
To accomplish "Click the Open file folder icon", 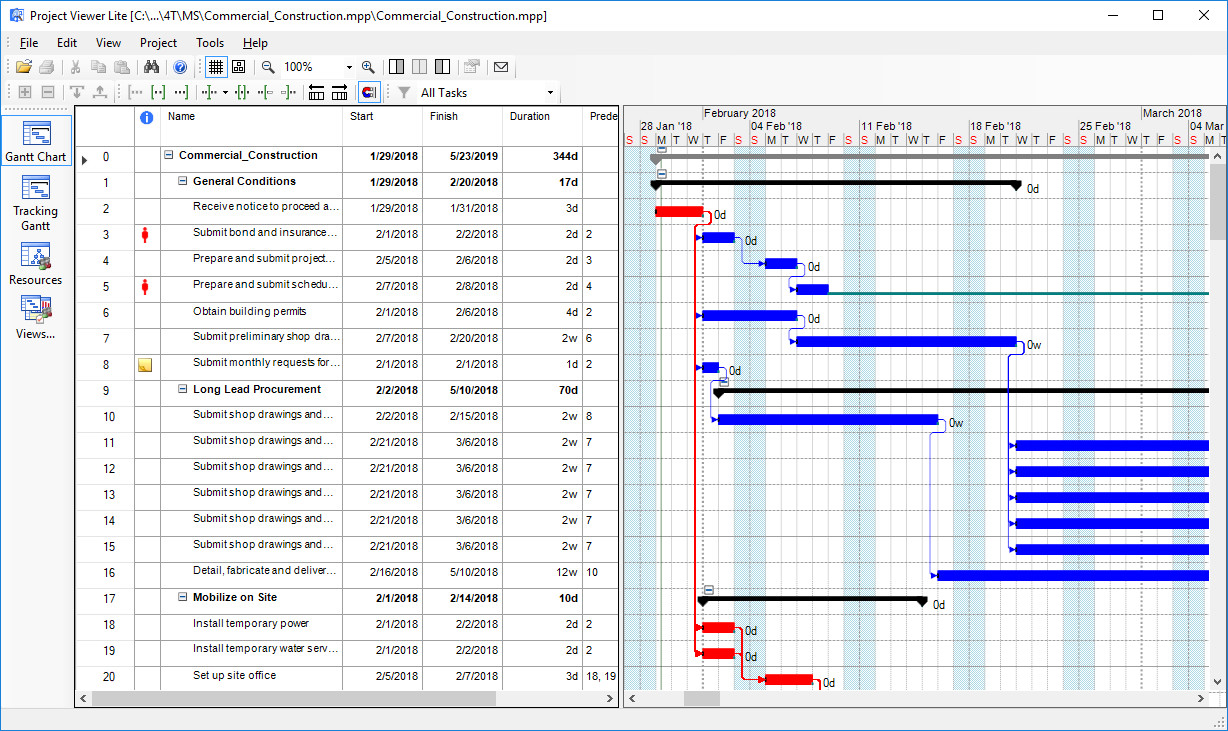I will (x=23, y=67).
